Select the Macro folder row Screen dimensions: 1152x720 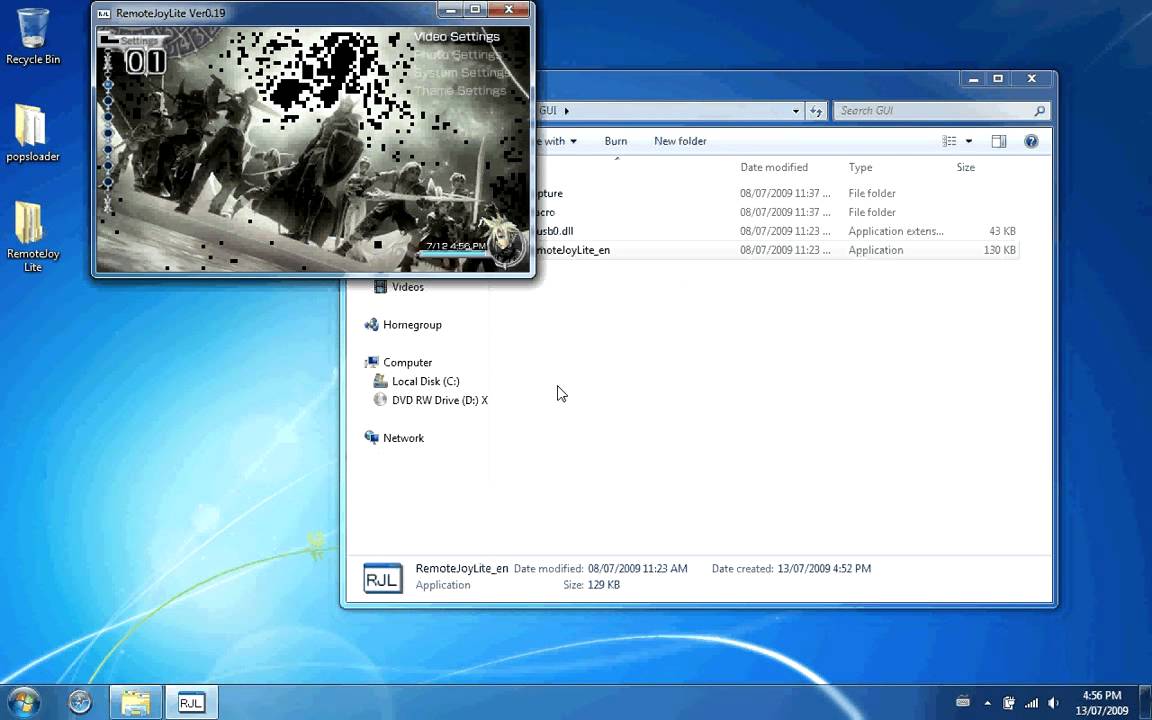[x=777, y=212]
